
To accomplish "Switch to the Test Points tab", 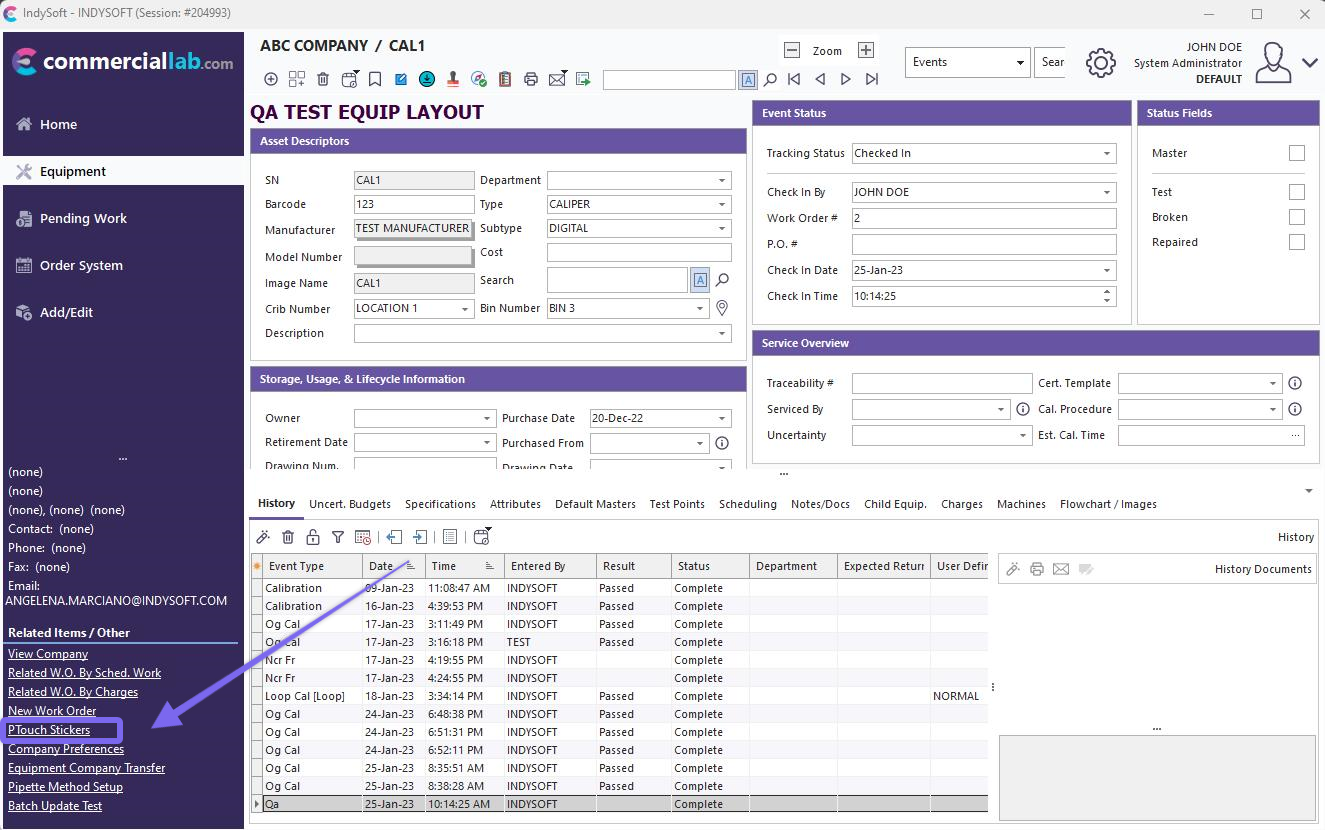I will [676, 504].
